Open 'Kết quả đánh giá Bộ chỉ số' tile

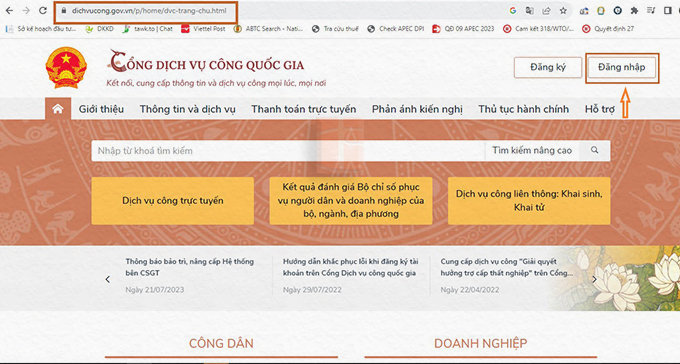[x=351, y=201]
